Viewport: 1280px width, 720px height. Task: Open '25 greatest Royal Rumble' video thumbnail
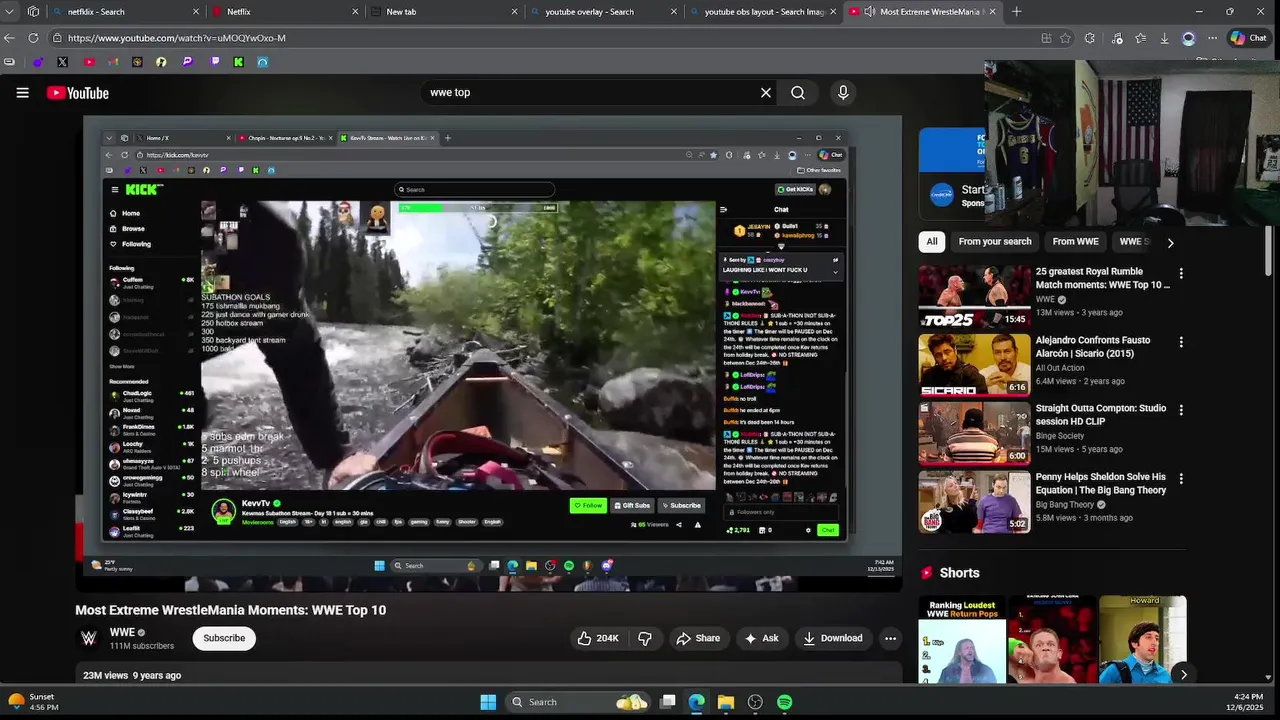click(x=974, y=297)
